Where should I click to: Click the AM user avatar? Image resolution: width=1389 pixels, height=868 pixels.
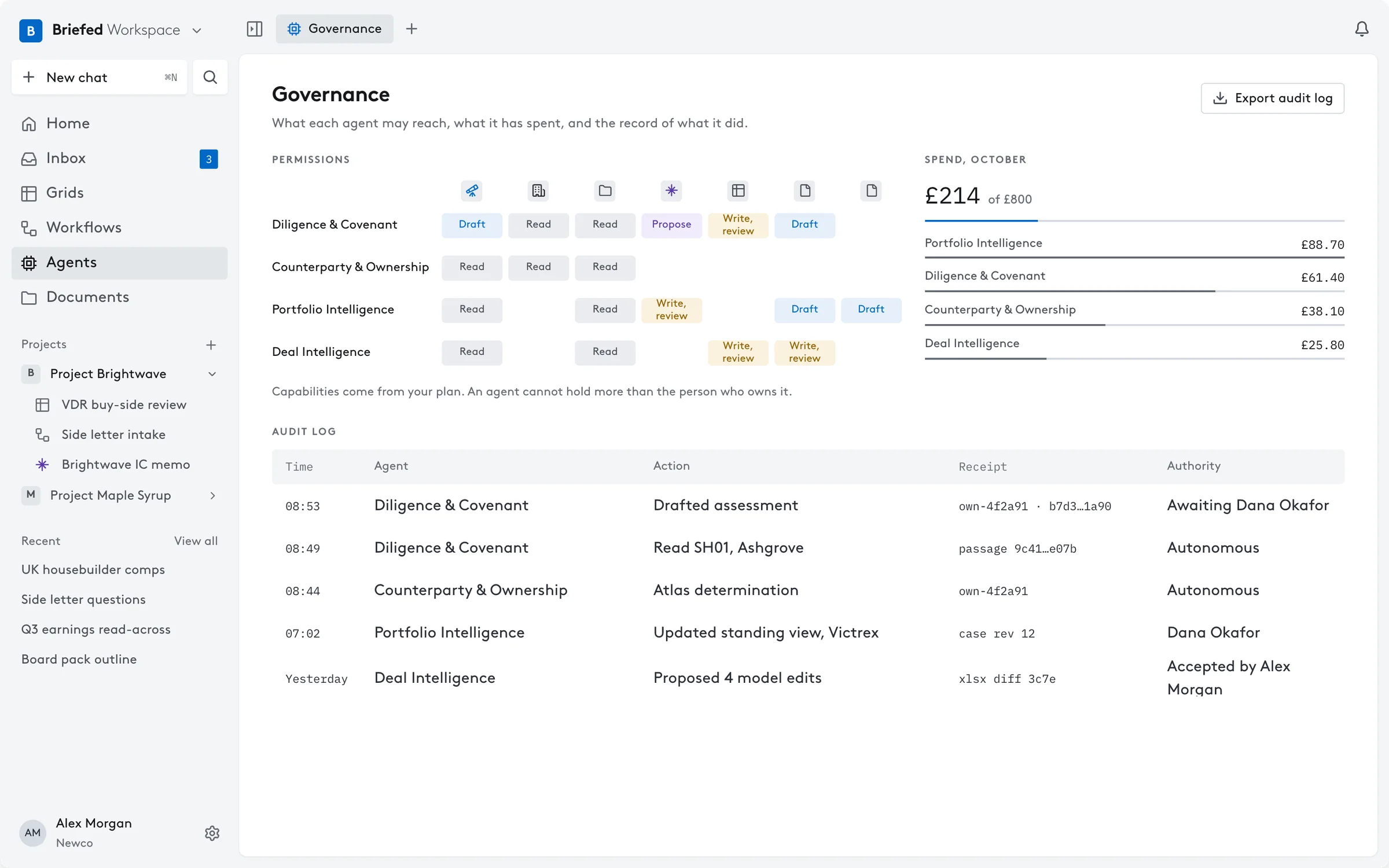click(x=33, y=833)
